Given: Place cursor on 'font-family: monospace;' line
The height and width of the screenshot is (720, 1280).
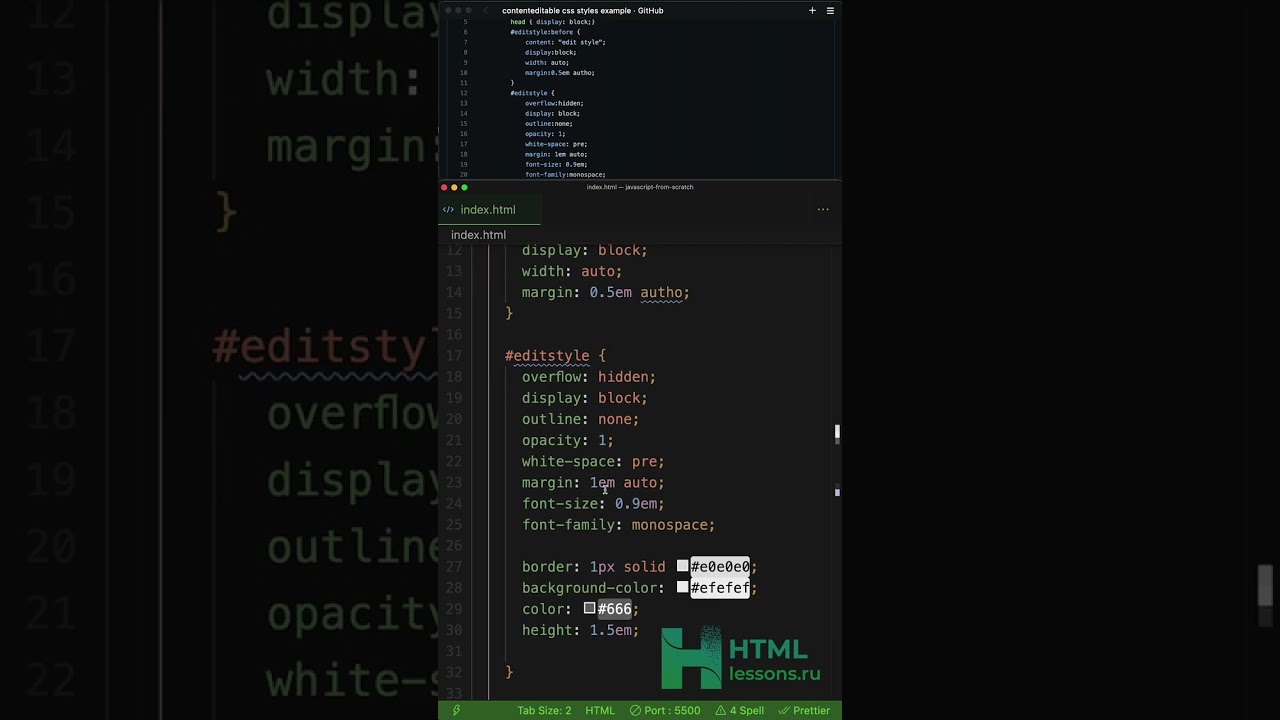Looking at the screenshot, I should click(x=618, y=524).
